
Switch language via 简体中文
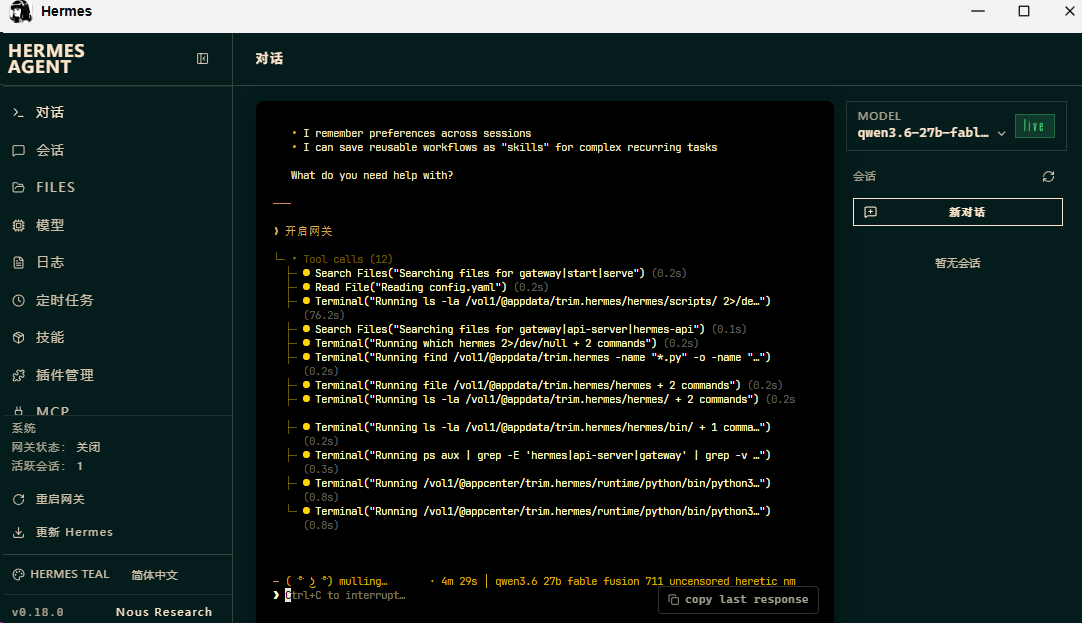pyautogui.click(x=155, y=575)
